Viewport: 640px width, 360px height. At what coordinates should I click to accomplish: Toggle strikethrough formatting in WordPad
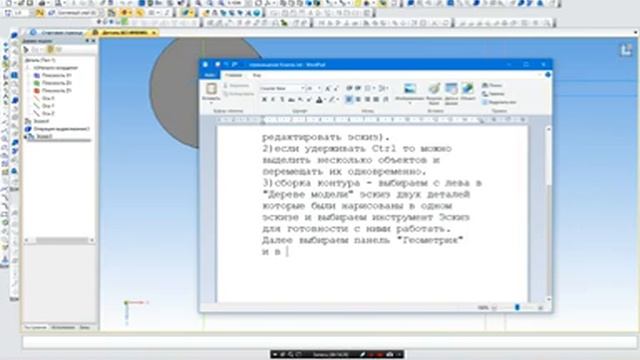click(291, 99)
